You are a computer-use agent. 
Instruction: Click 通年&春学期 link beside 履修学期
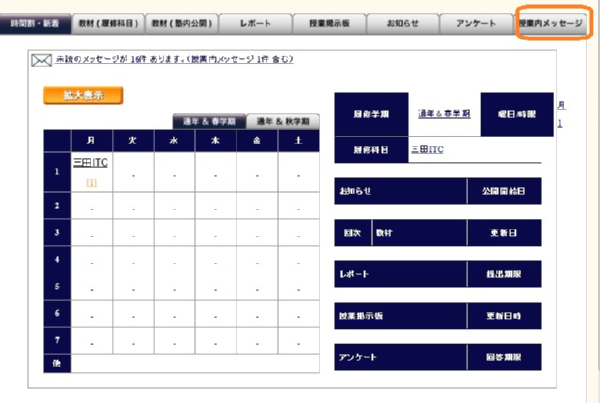[444, 113]
